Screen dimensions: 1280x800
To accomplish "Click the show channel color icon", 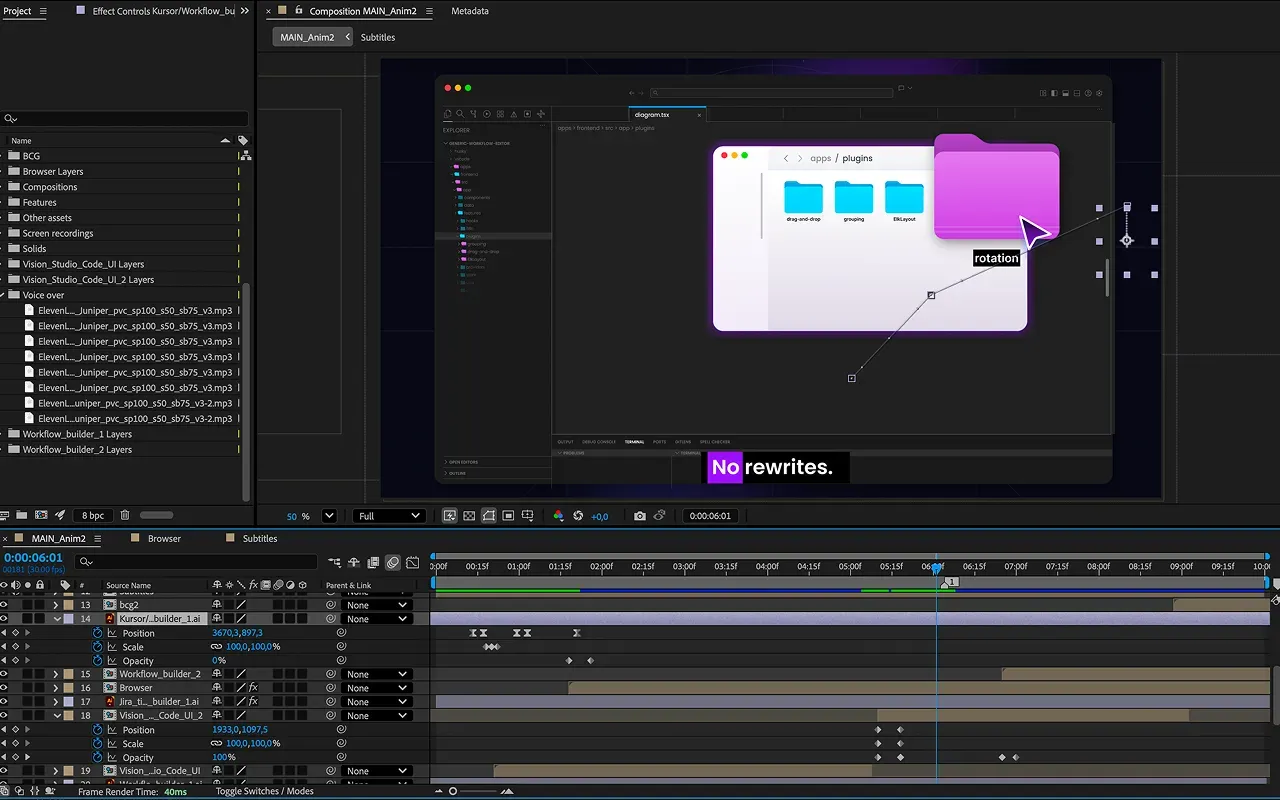I will tap(559, 516).
